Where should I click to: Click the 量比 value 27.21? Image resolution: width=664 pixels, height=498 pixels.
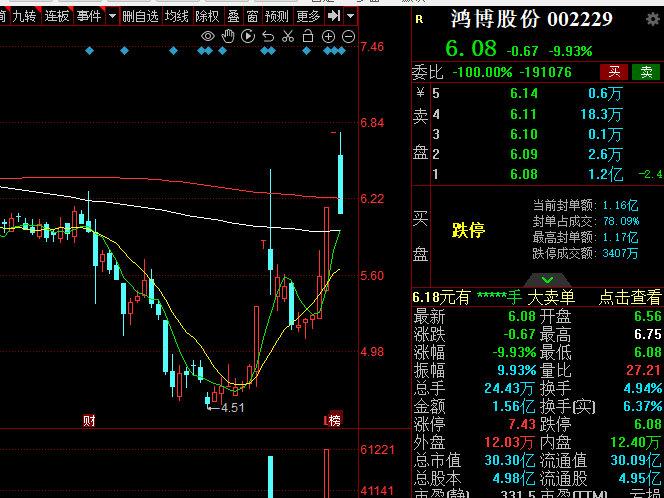click(x=644, y=370)
